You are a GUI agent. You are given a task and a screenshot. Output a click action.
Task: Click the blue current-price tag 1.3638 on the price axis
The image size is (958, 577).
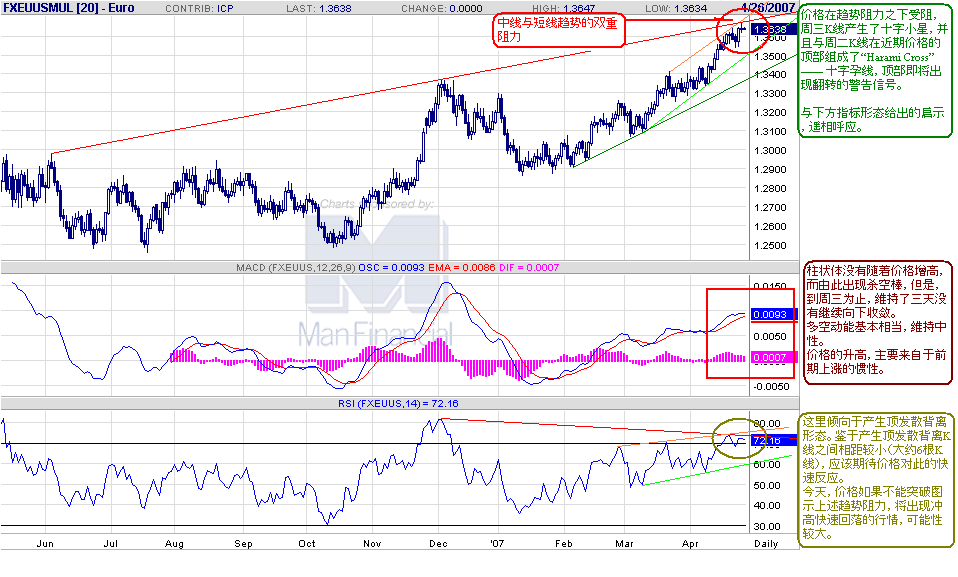pyautogui.click(x=773, y=29)
